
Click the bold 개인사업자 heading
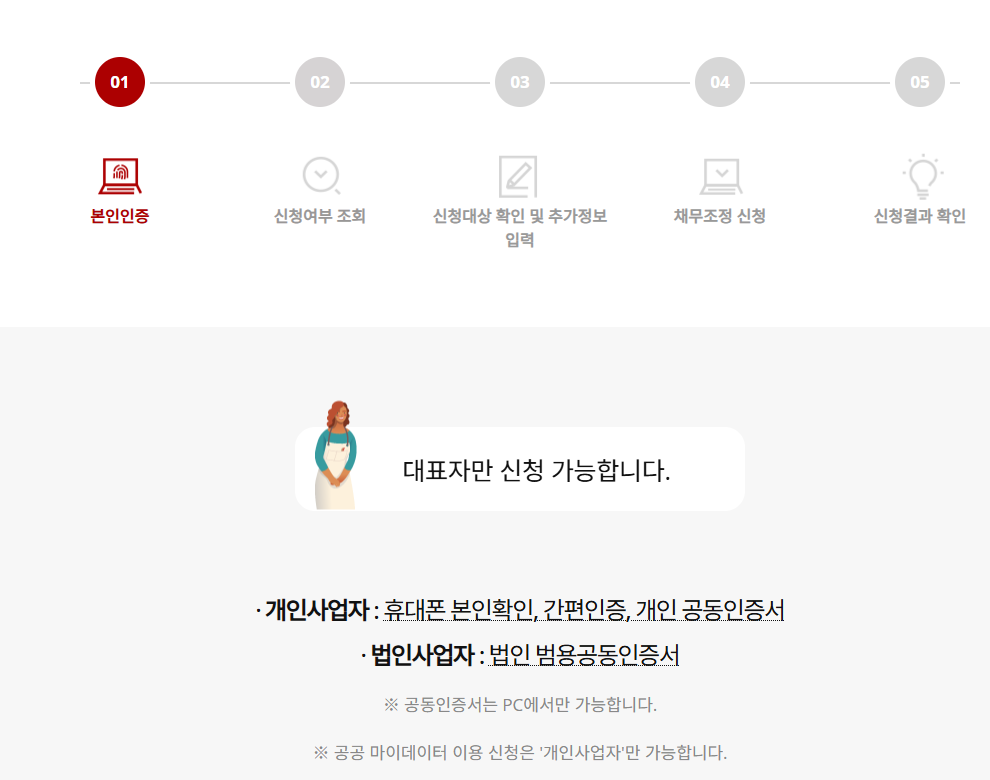[x=317, y=610]
